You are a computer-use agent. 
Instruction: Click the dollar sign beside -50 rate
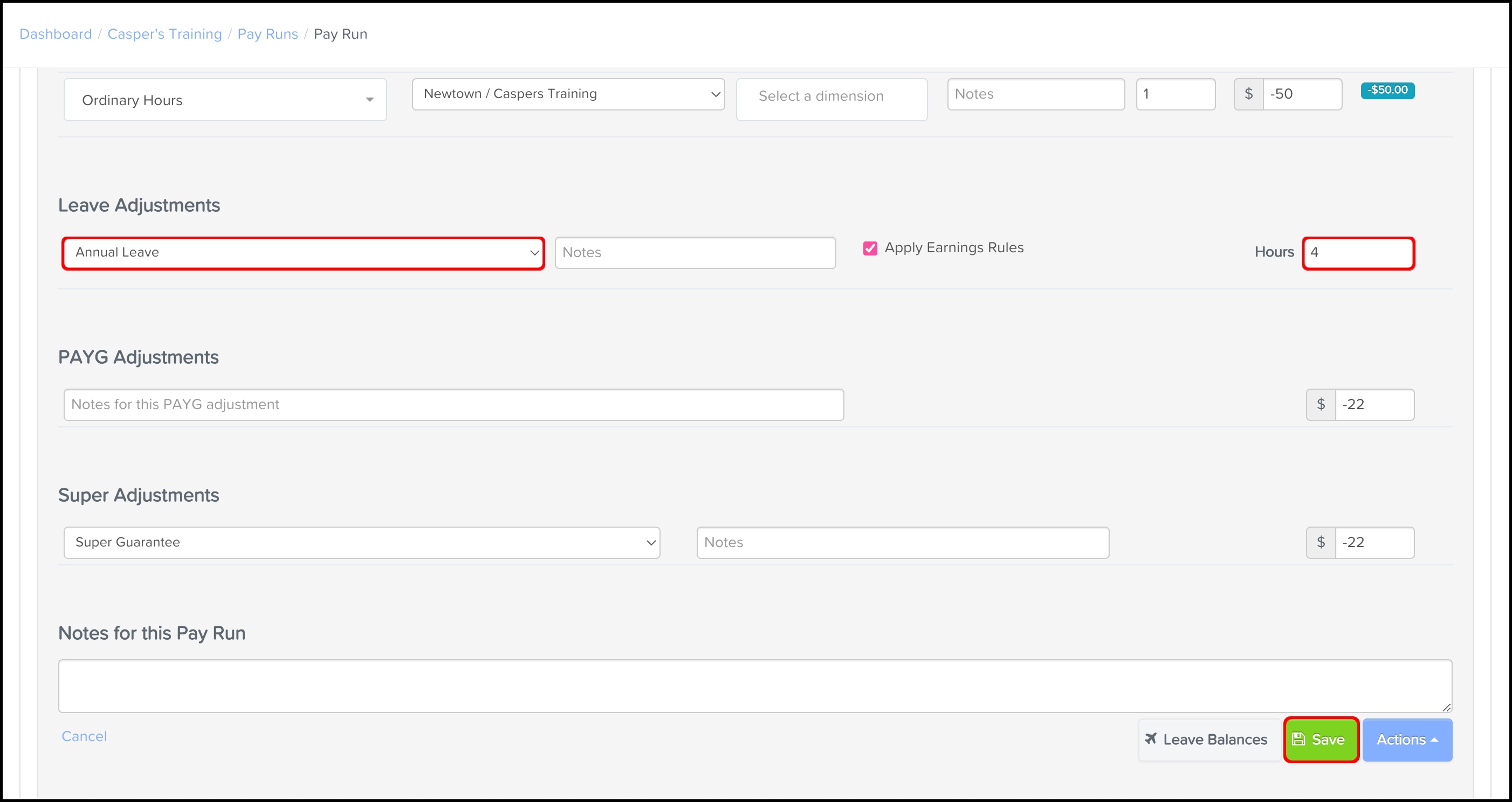tap(1248, 94)
